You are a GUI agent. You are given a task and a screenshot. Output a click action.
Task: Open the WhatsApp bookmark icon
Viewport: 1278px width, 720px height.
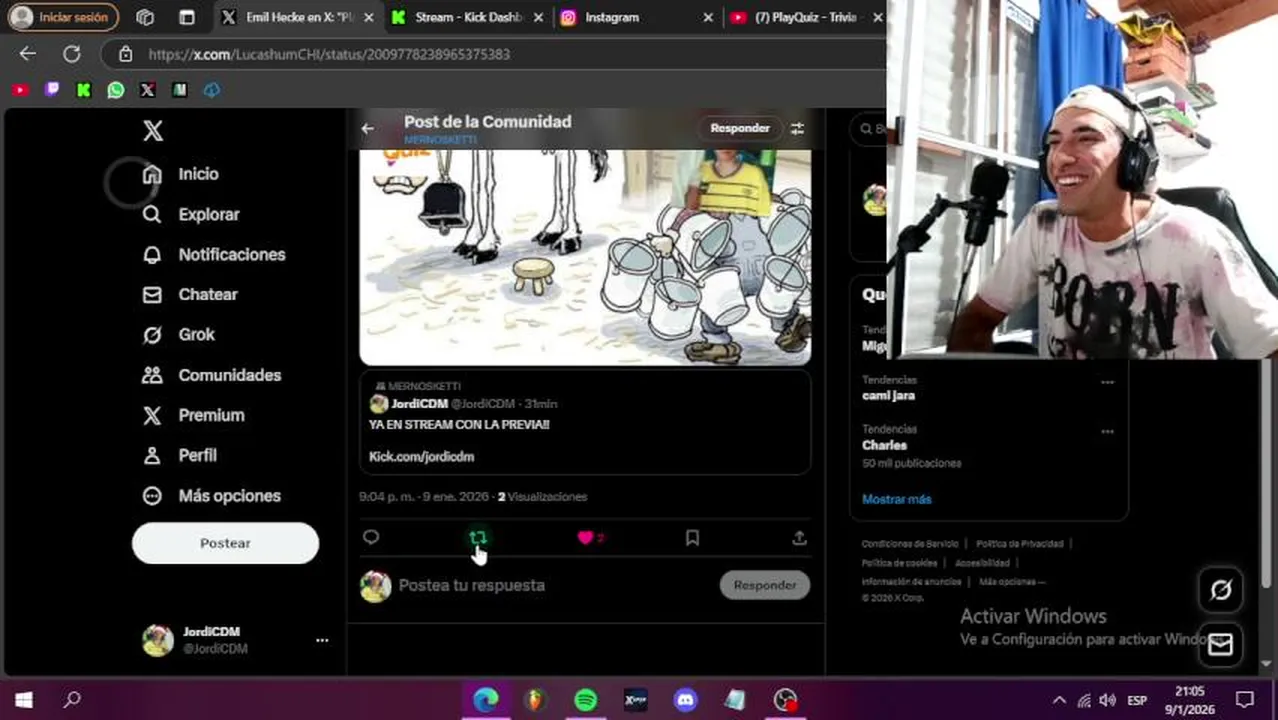click(x=116, y=90)
